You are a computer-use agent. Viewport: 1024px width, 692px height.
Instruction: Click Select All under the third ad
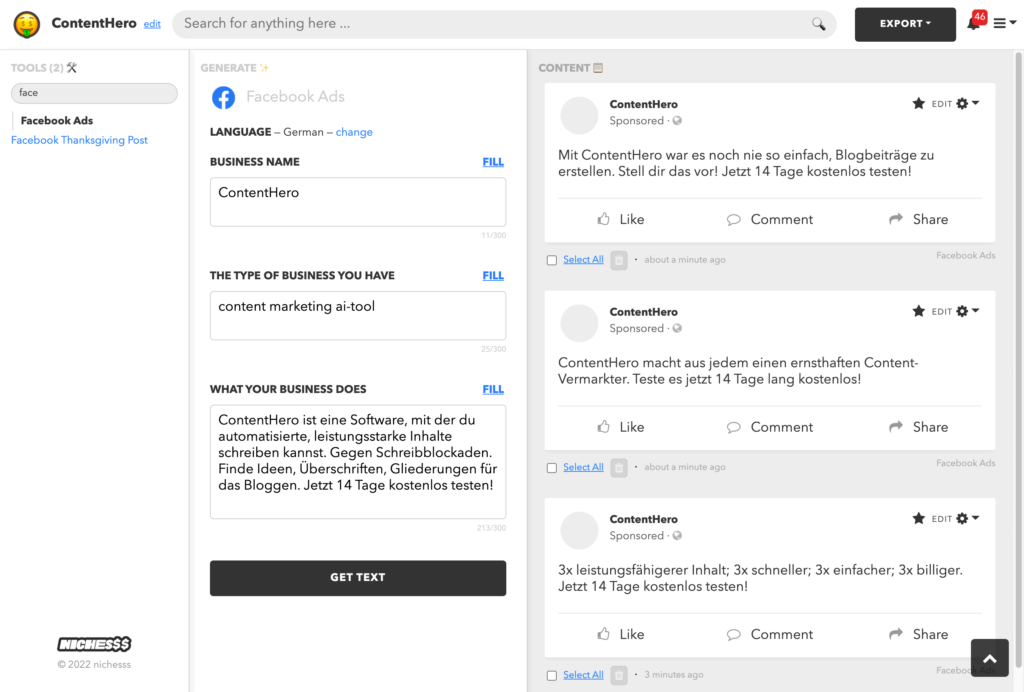click(583, 675)
